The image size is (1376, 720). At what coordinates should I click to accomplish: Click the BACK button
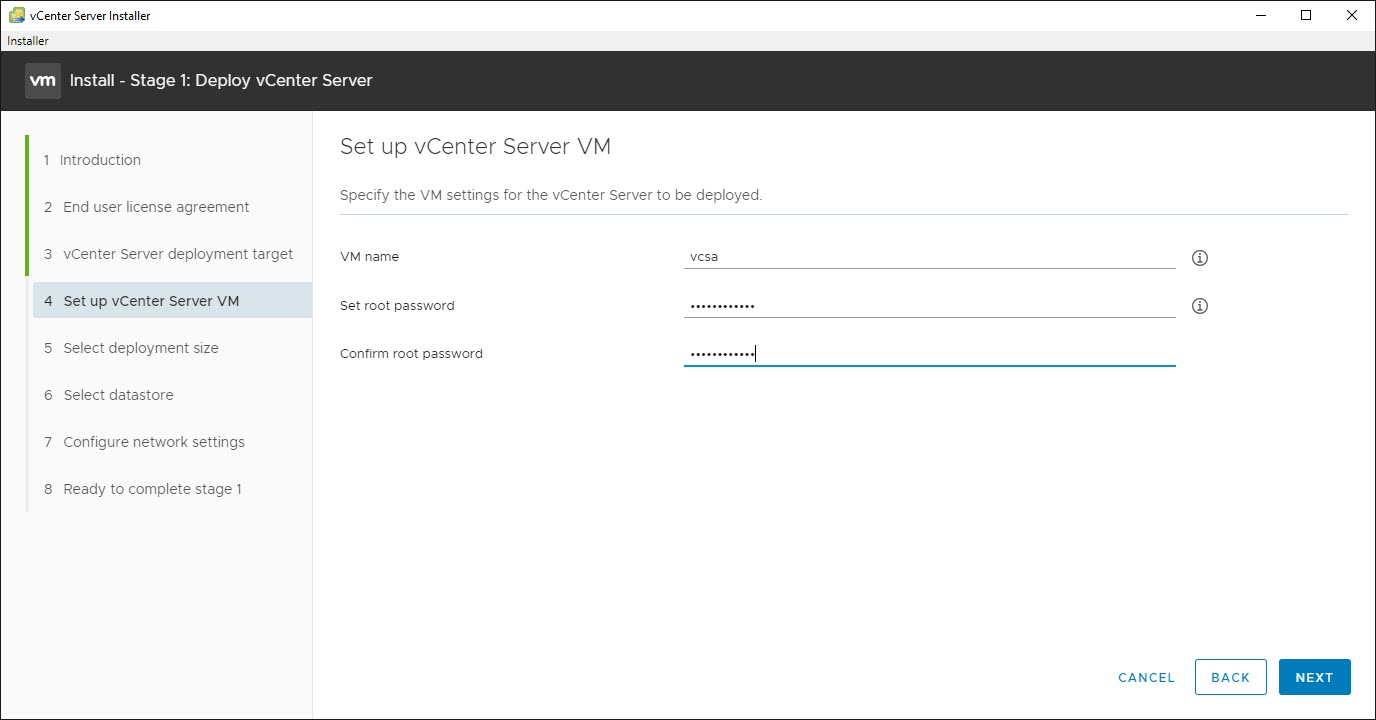(1230, 677)
